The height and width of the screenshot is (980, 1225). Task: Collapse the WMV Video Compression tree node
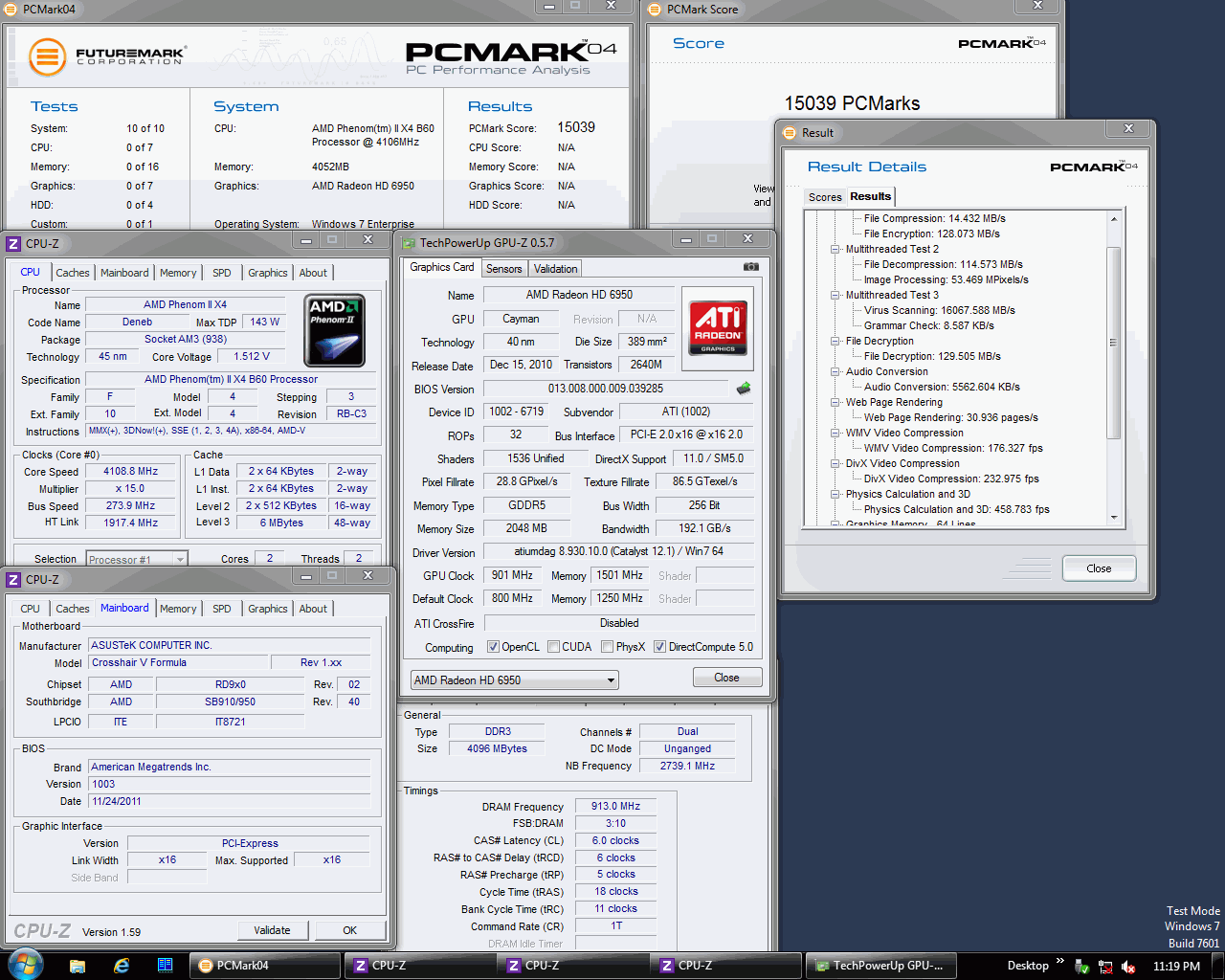tap(835, 433)
